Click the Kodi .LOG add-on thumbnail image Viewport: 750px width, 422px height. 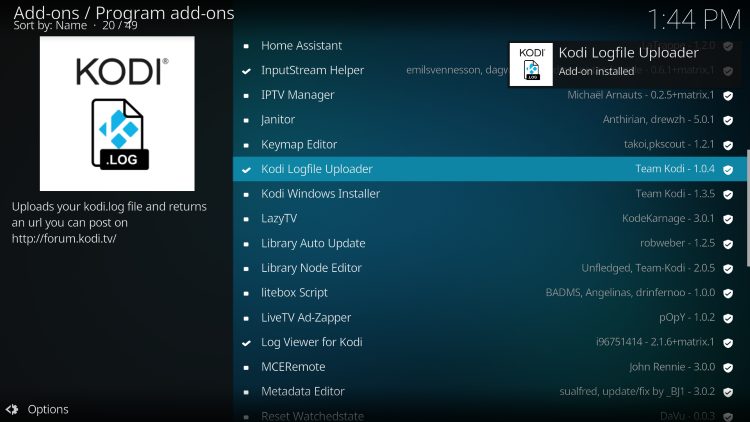(117, 114)
